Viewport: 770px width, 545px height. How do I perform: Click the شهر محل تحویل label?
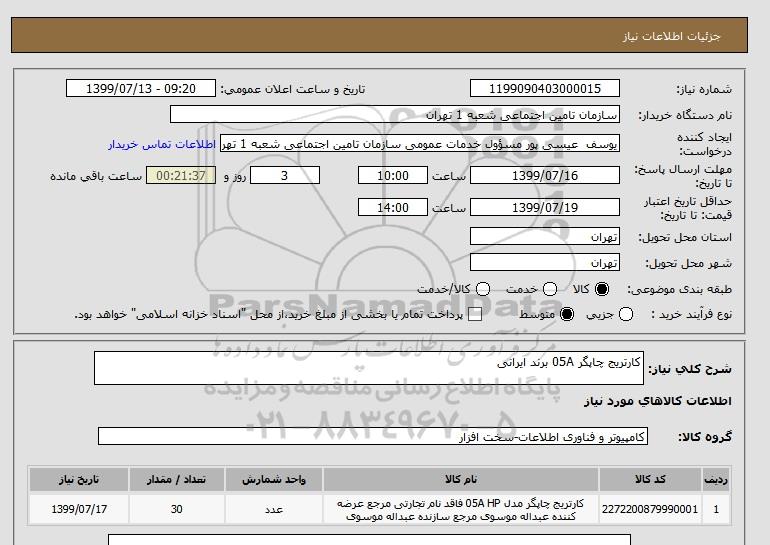click(688, 263)
